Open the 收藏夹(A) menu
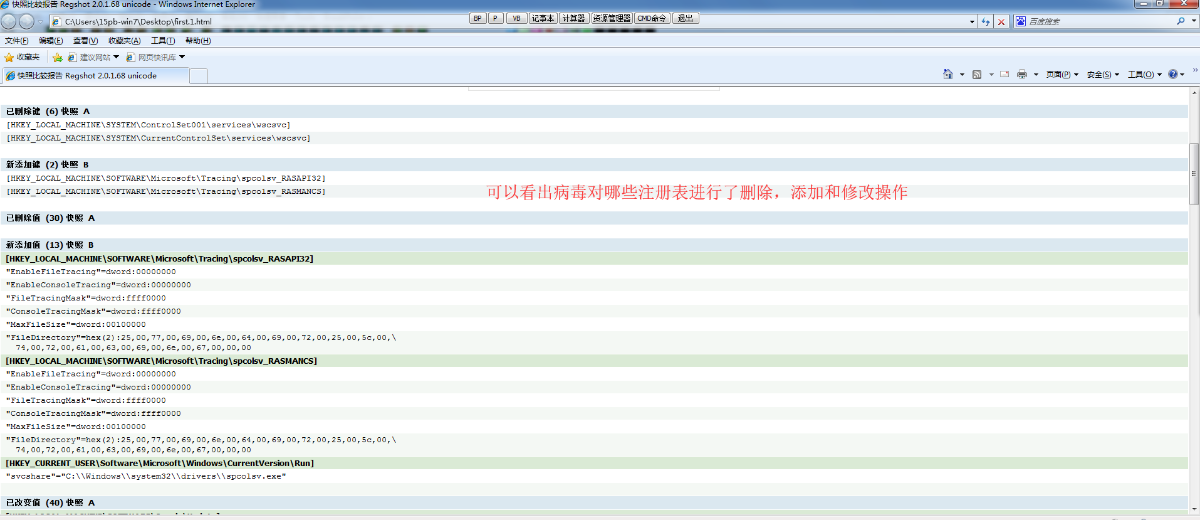Screen dimensions: 1200x520 click(124, 41)
